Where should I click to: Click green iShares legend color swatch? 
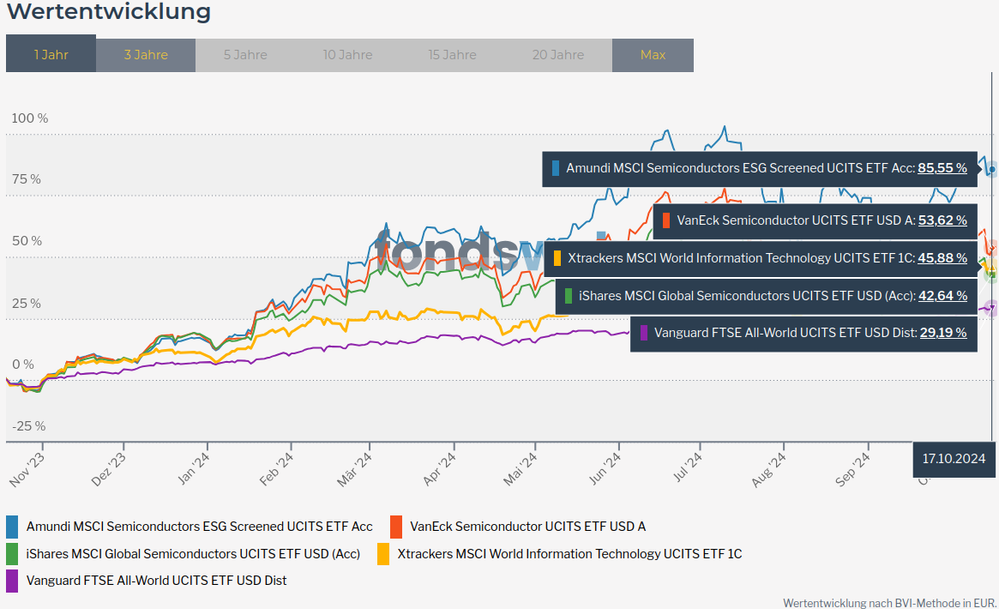12,553
